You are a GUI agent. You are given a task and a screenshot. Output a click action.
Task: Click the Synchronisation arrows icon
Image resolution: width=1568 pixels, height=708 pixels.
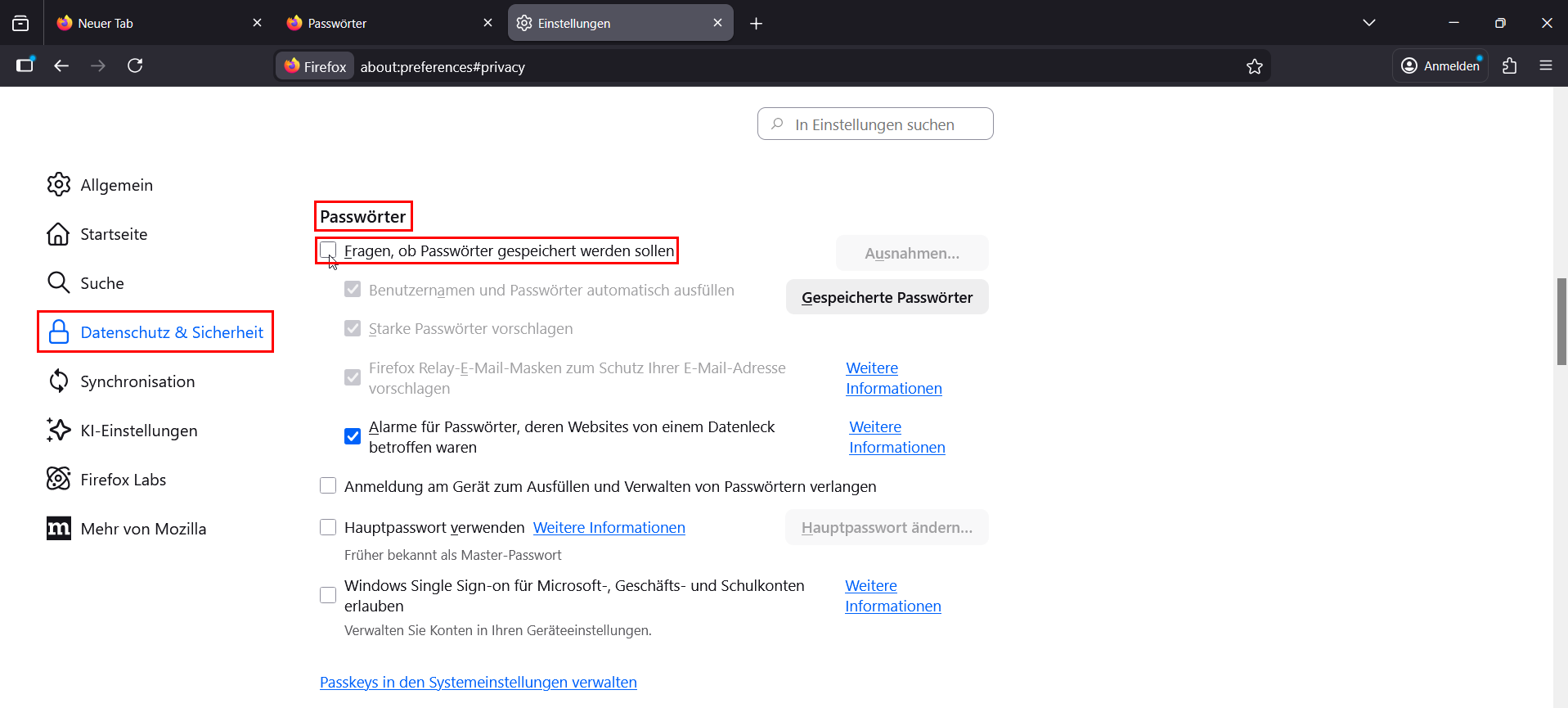pos(59,381)
